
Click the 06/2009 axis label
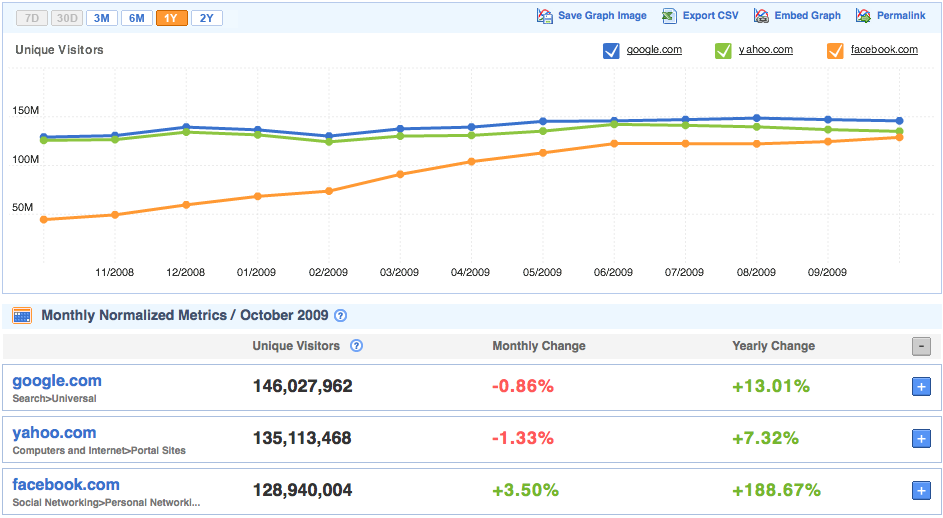[x=613, y=273]
